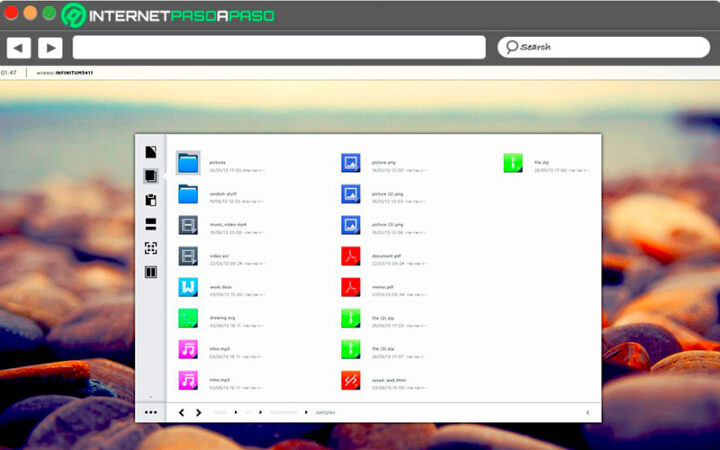Click the new file icon in sidebar
This screenshot has height=450, width=720.
click(151, 153)
